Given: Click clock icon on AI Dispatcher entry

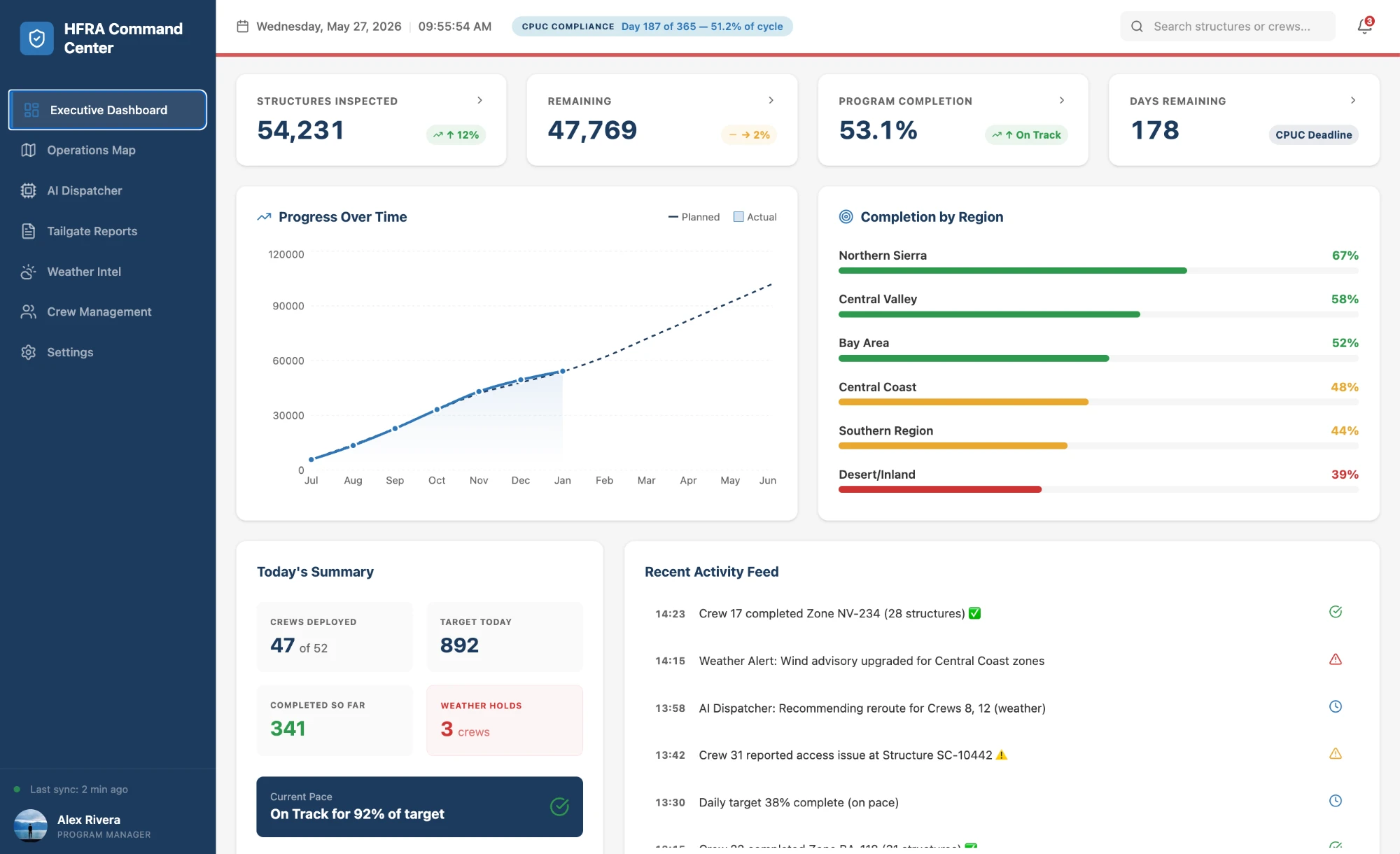Looking at the screenshot, I should click(1336, 706).
